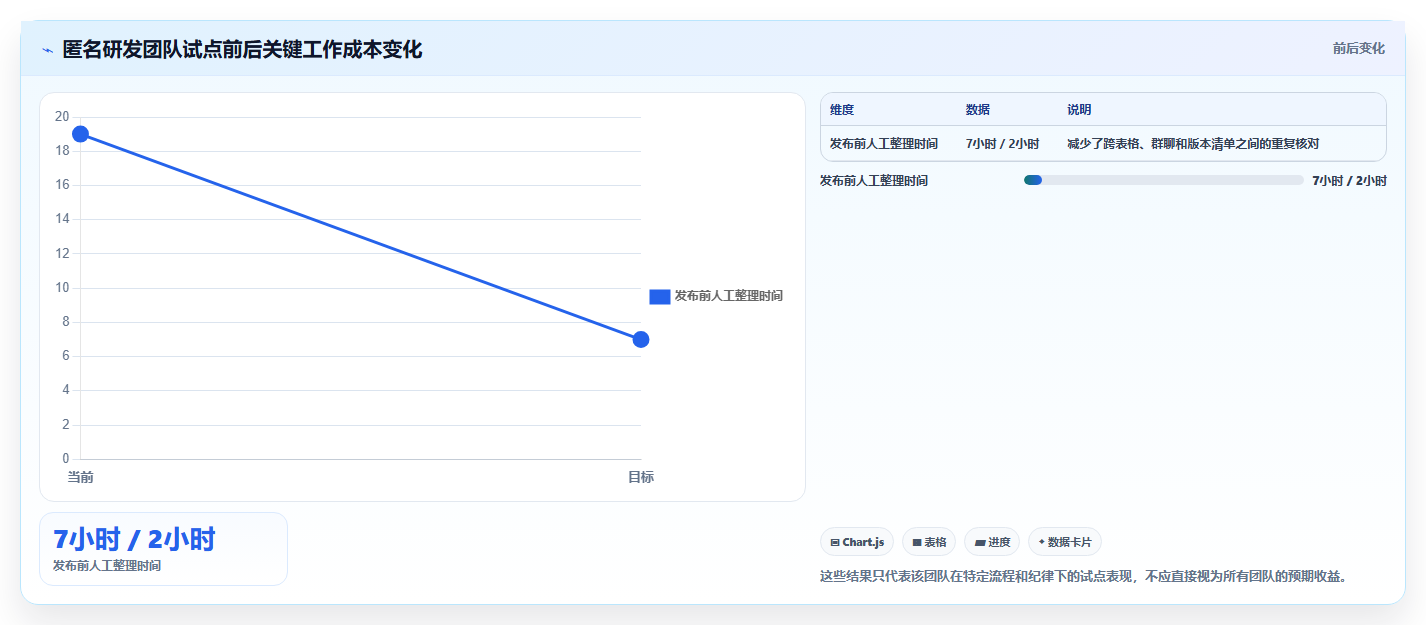Click the panel title 匿名研发团队试点前后关键工作成本变化

(242, 50)
